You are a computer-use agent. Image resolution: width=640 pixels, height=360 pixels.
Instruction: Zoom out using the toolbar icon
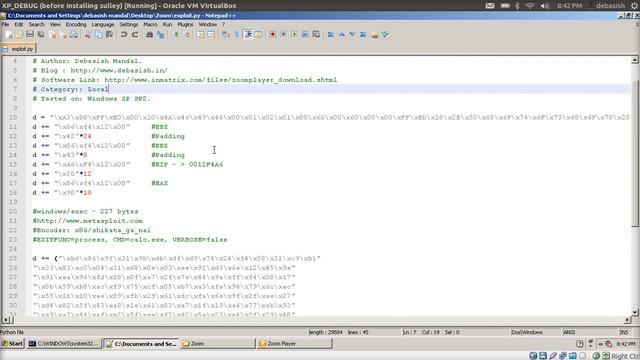pyautogui.click(x=187, y=35)
